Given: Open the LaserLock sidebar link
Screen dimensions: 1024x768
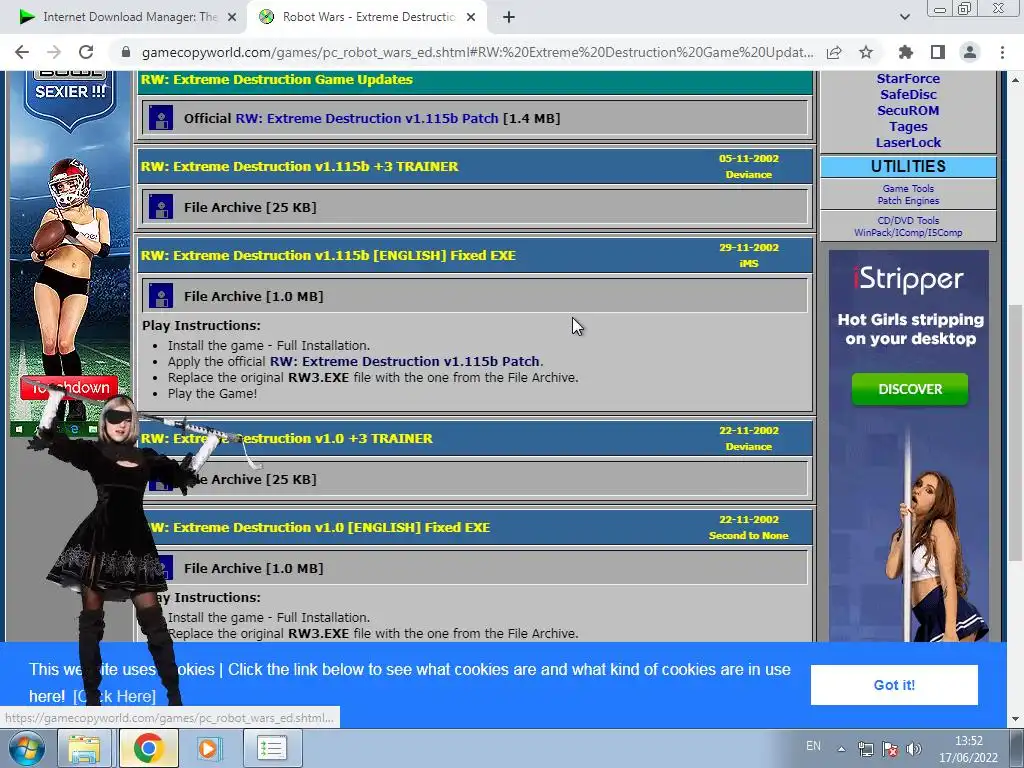Looking at the screenshot, I should pos(908,142).
